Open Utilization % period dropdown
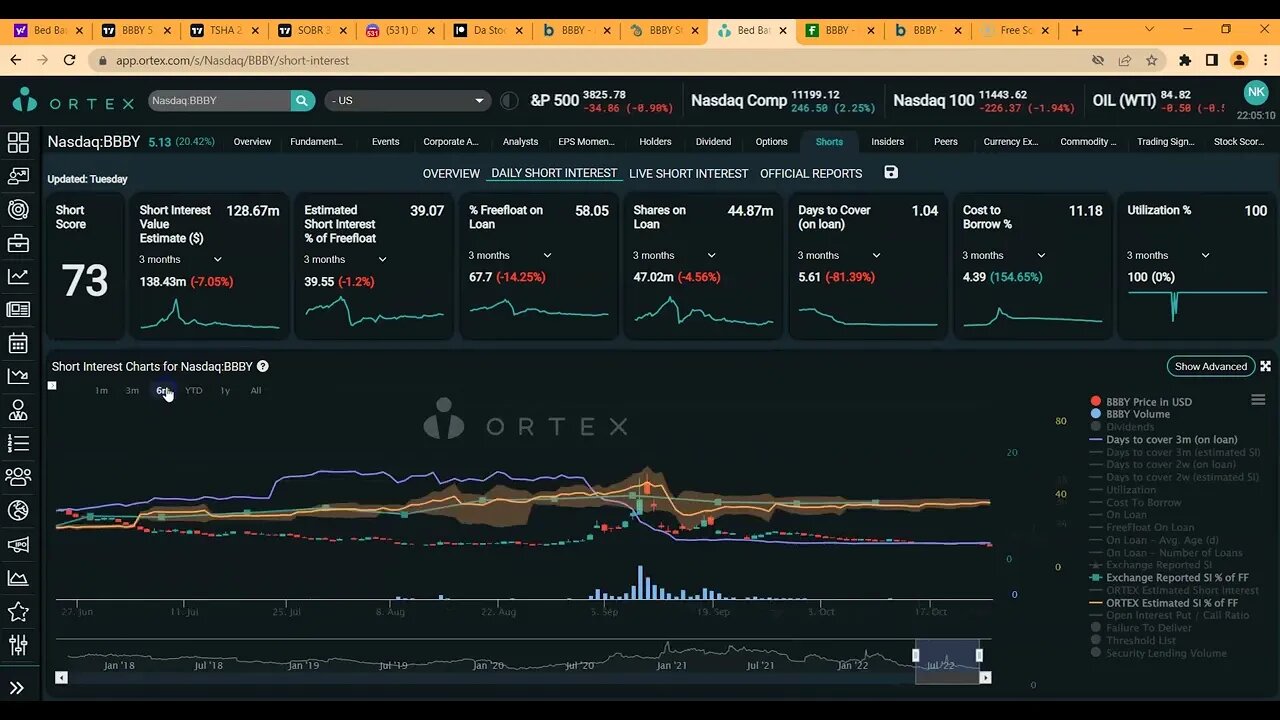Image resolution: width=1280 pixels, height=720 pixels. (x=1168, y=255)
